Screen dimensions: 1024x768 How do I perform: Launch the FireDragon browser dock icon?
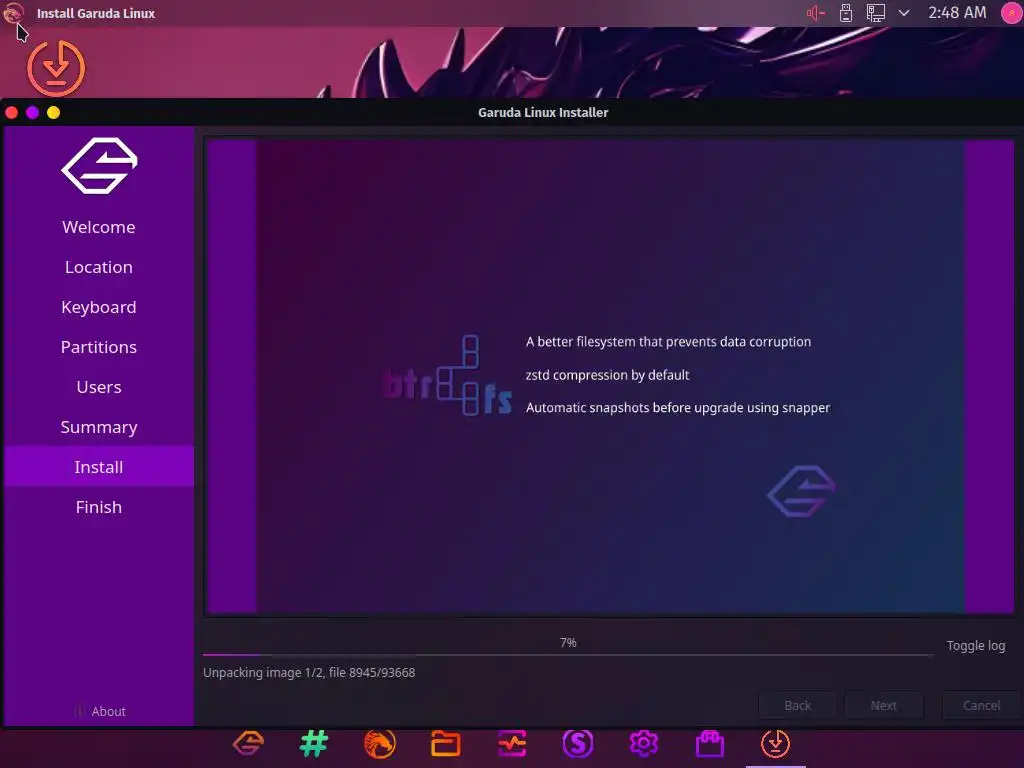[x=380, y=743]
